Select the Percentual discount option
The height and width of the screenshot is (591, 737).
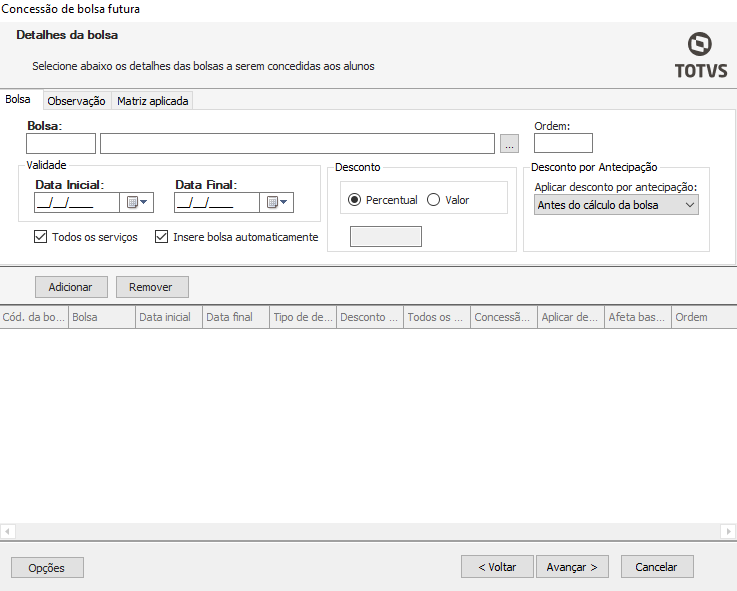(355, 200)
